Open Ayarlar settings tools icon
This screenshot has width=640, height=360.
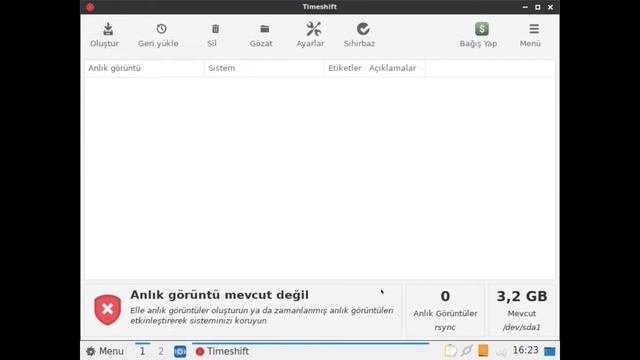coord(313,29)
